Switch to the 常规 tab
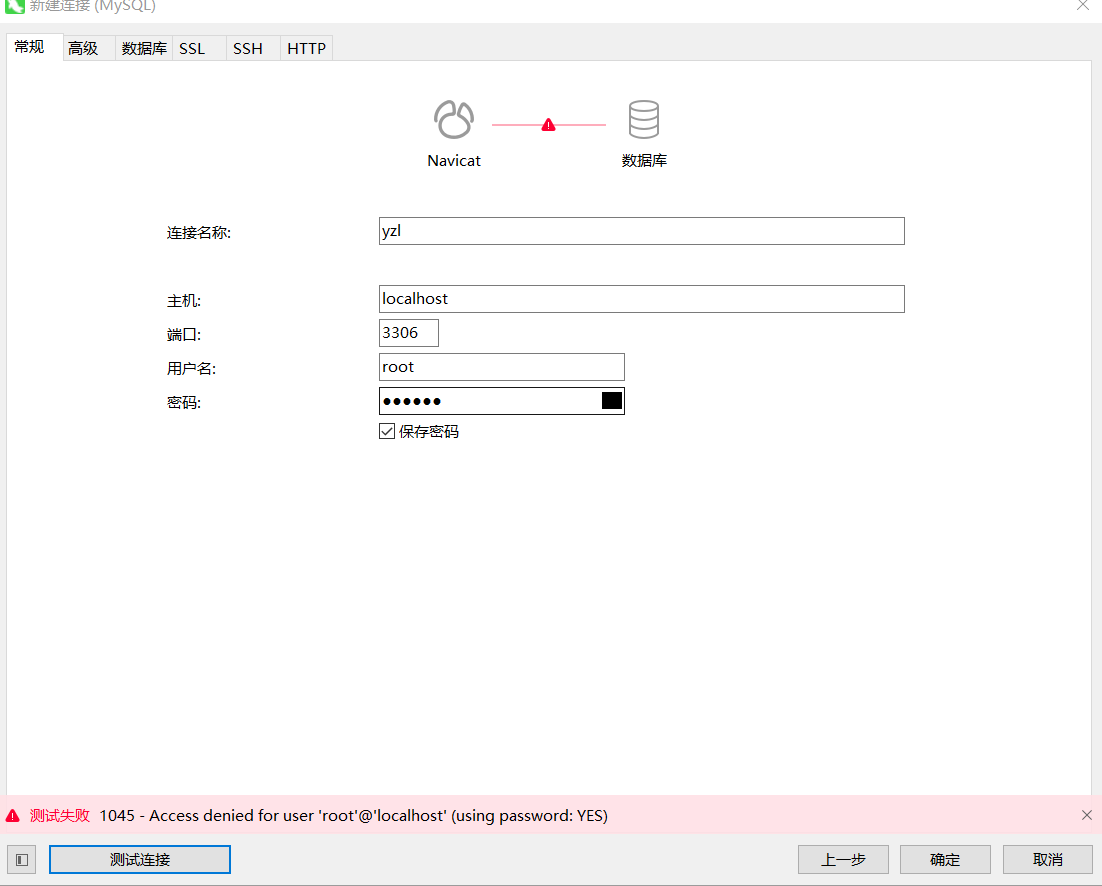Viewport: 1102px width, 886px height. pos(34,47)
